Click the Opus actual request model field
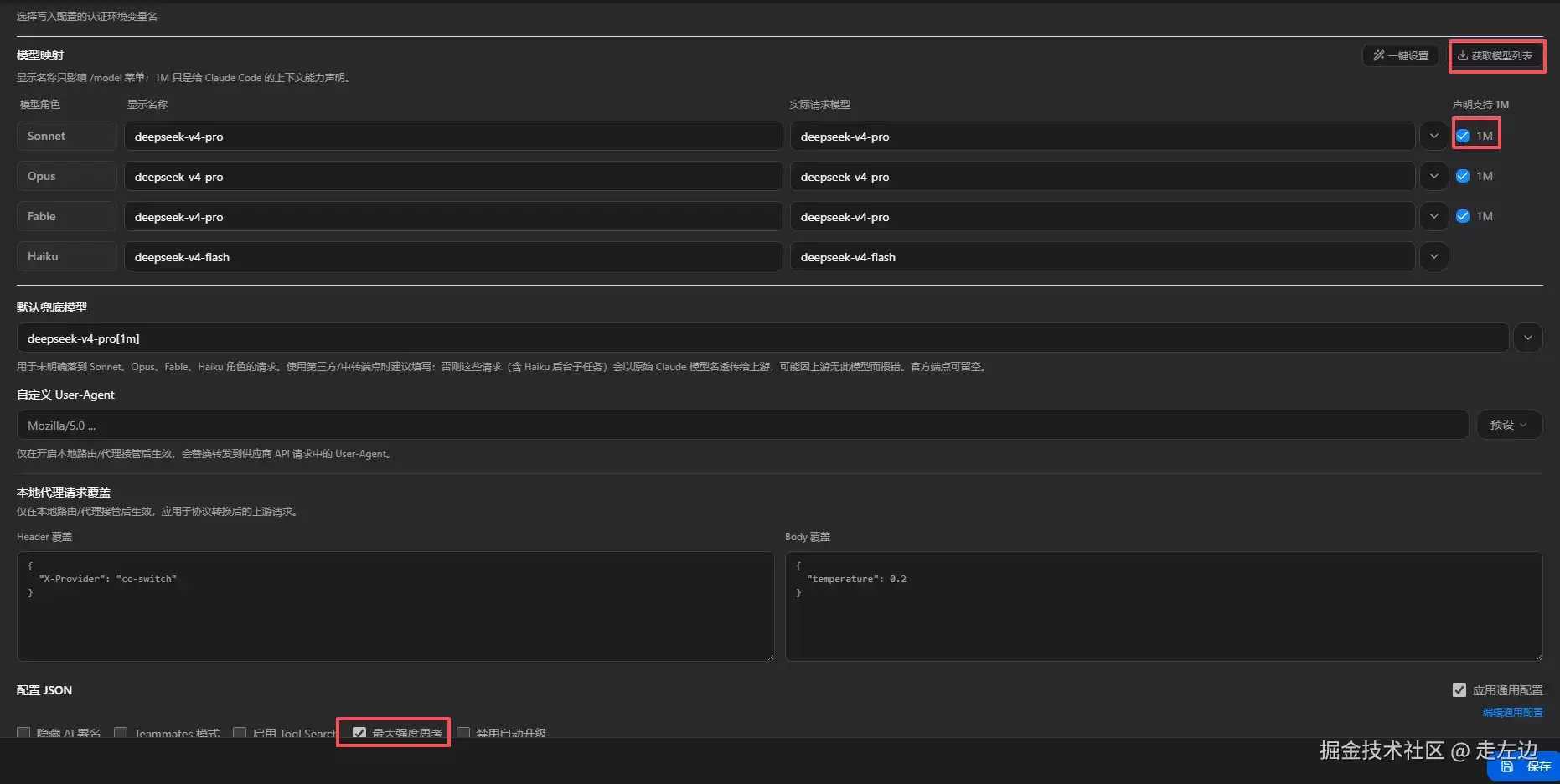Screen dimensions: 1560x784 pos(1103,176)
